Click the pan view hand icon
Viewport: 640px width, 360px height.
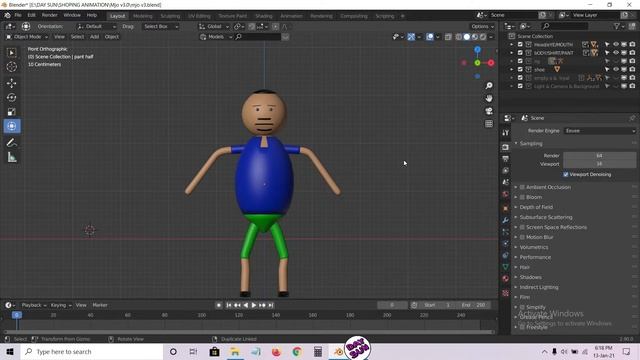pos(489,98)
